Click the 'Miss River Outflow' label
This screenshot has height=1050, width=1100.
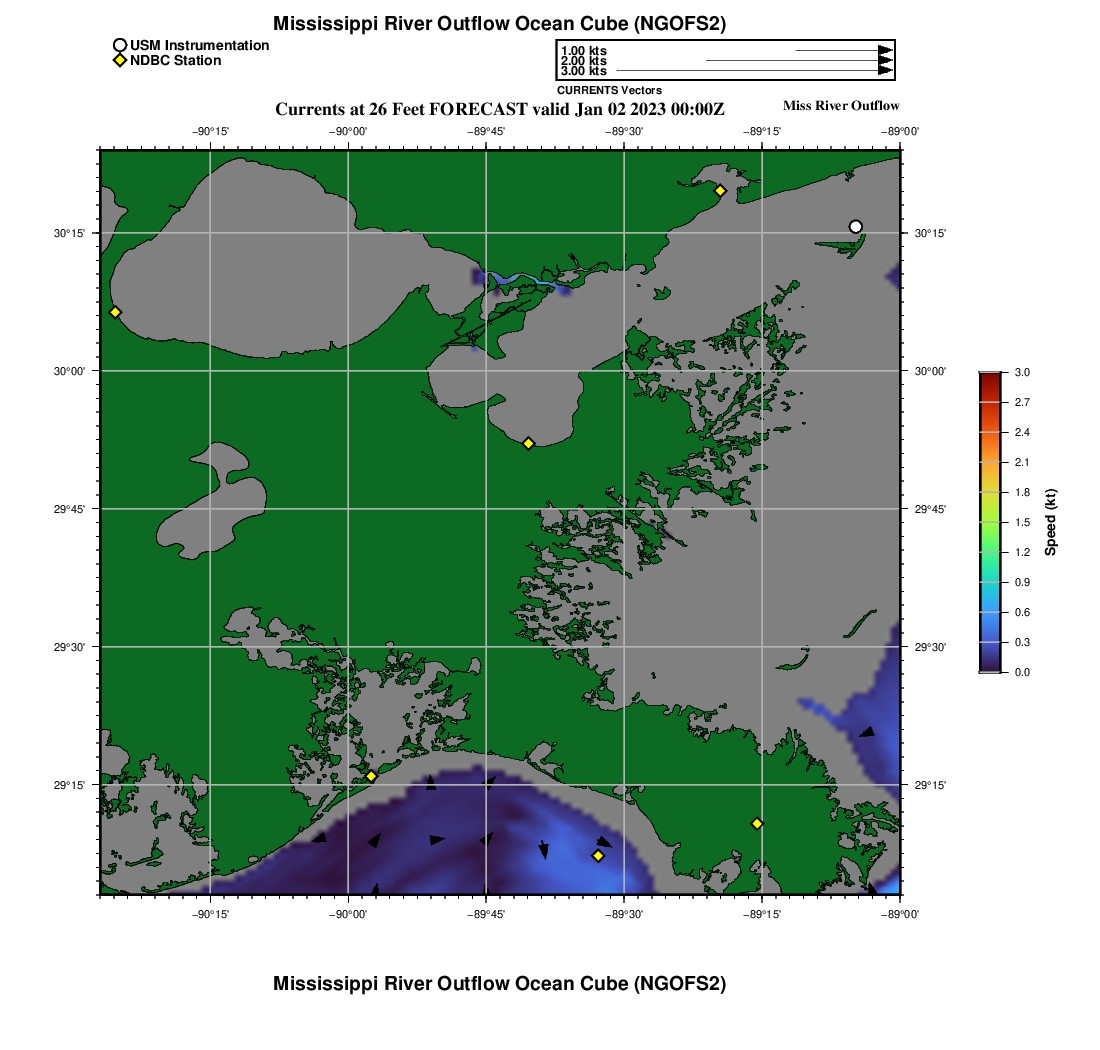pos(840,106)
